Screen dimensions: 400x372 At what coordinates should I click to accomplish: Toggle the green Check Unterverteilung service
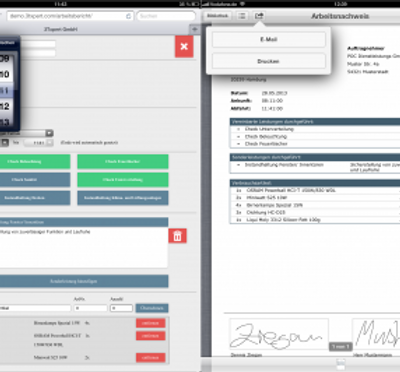point(123,180)
